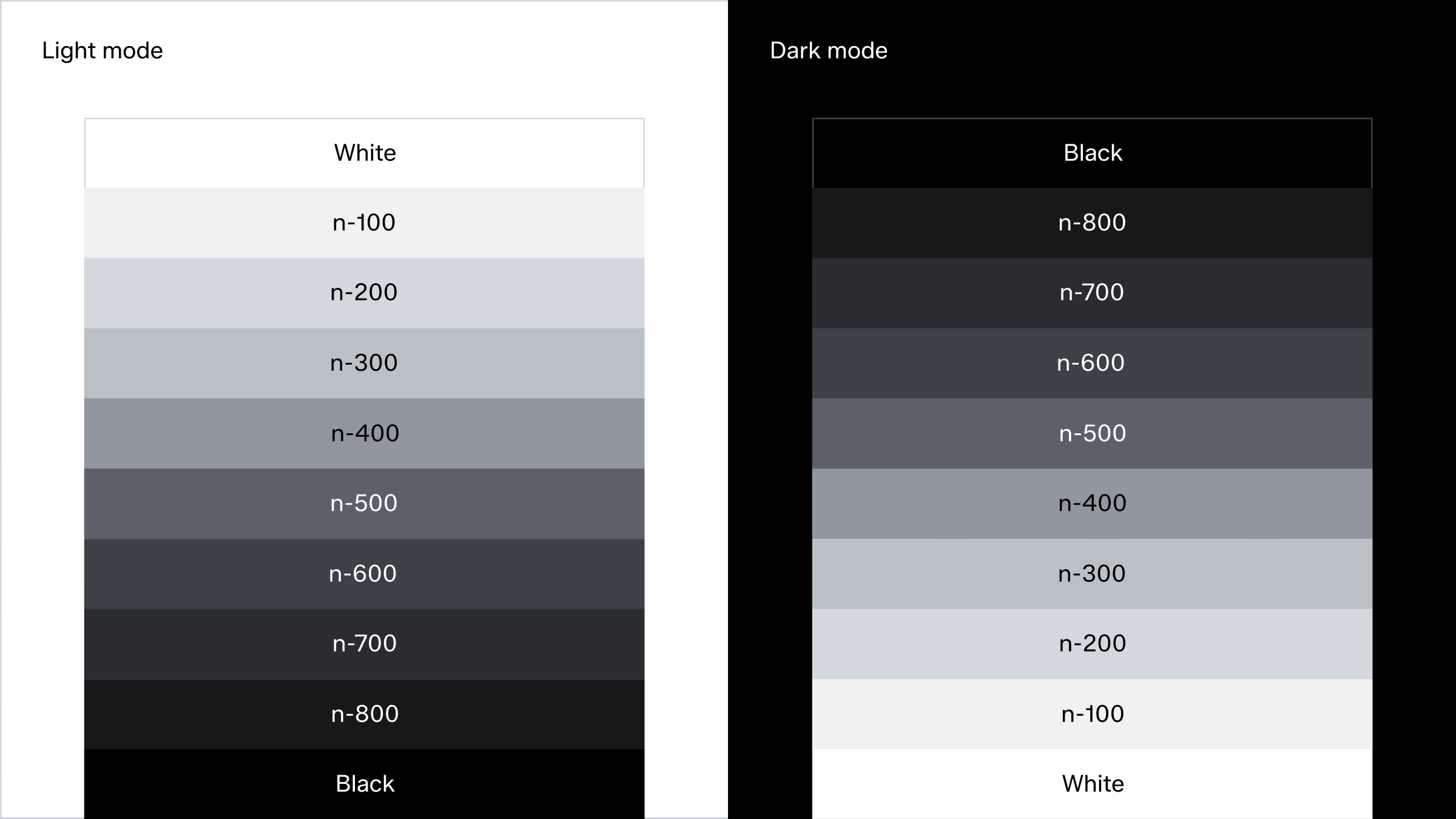Select the n-400 swatch in Dark mode
The image size is (1456, 819).
click(x=1092, y=504)
